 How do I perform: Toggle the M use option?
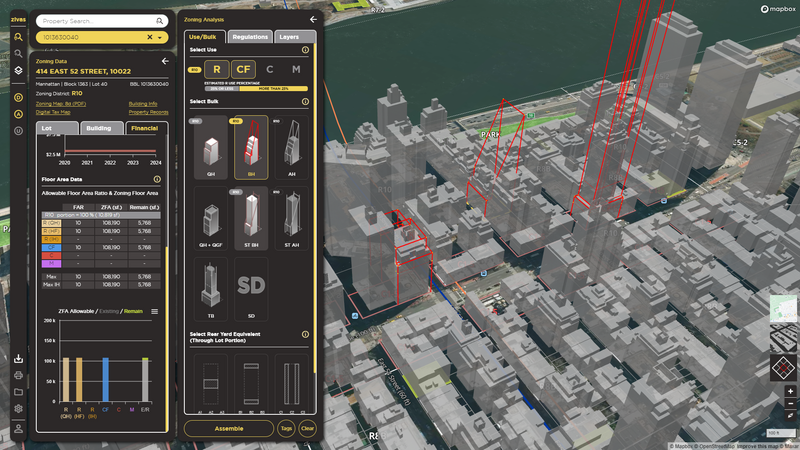point(296,69)
